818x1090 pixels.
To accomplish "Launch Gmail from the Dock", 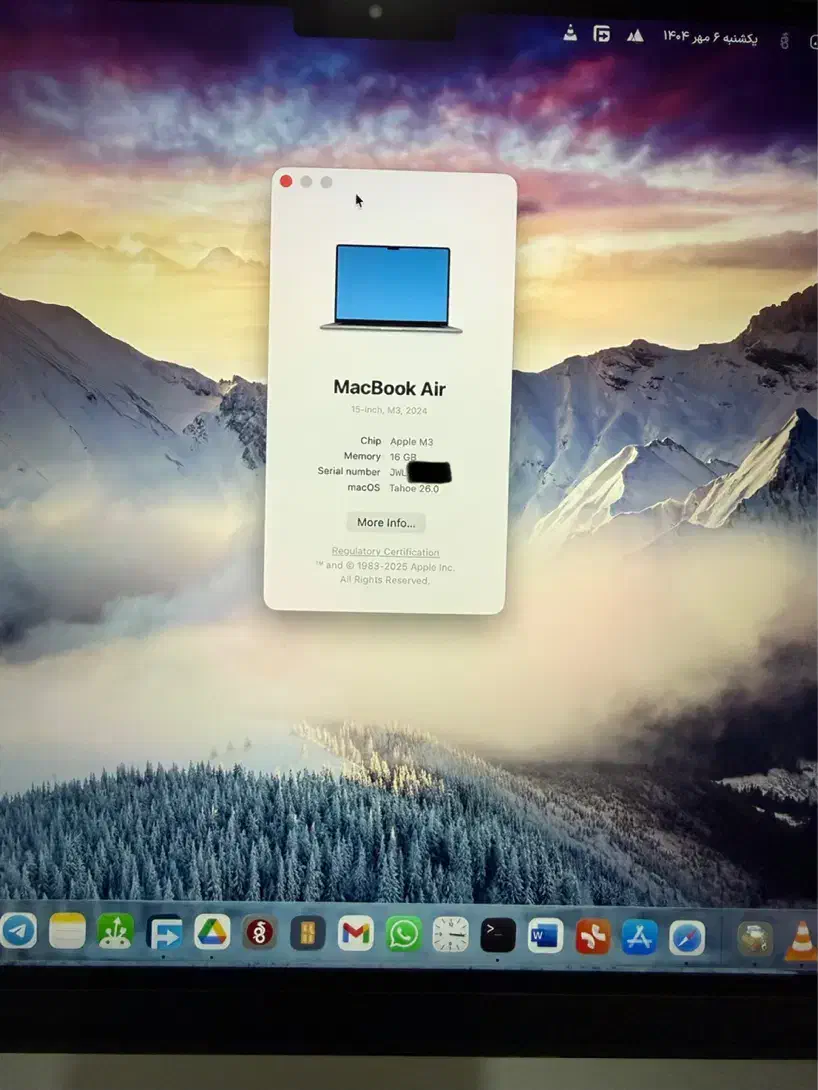I will click(355, 934).
